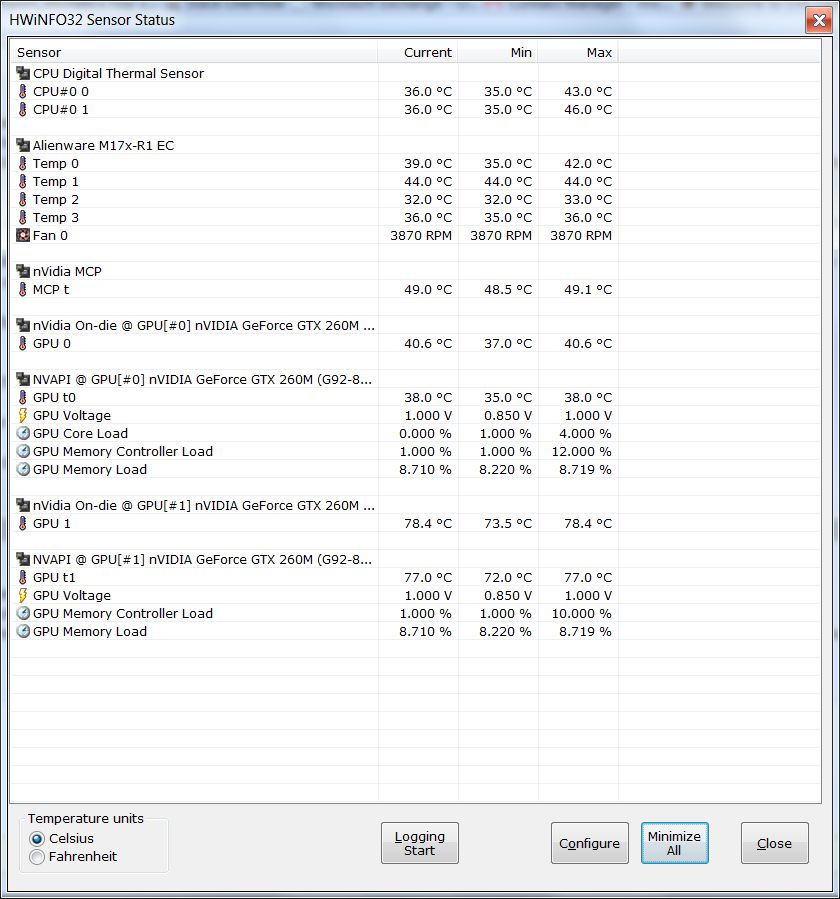
Task: Select the Temp 1 row label
Action: [56, 181]
